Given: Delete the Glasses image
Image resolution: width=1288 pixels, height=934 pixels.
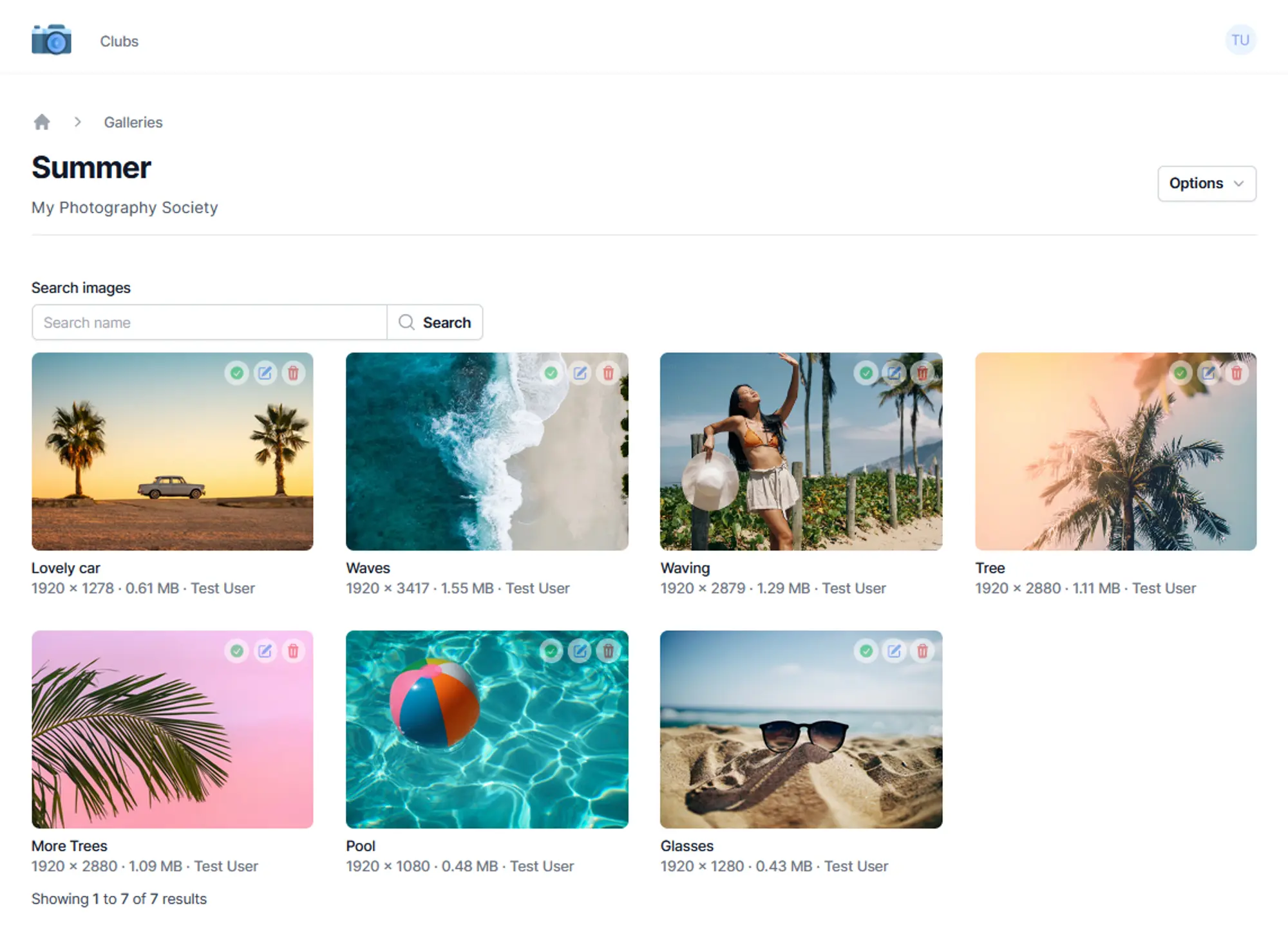Looking at the screenshot, I should [x=922, y=651].
